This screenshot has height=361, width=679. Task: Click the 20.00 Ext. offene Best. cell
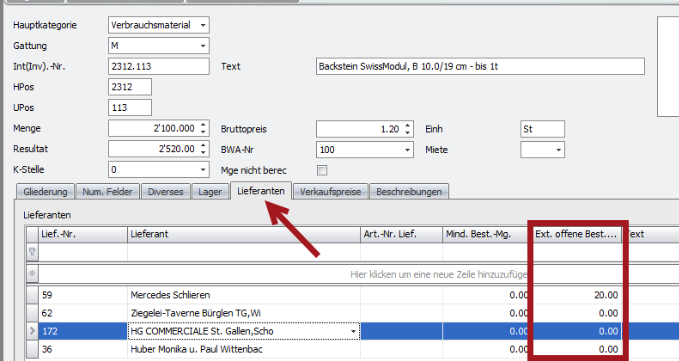click(578, 295)
